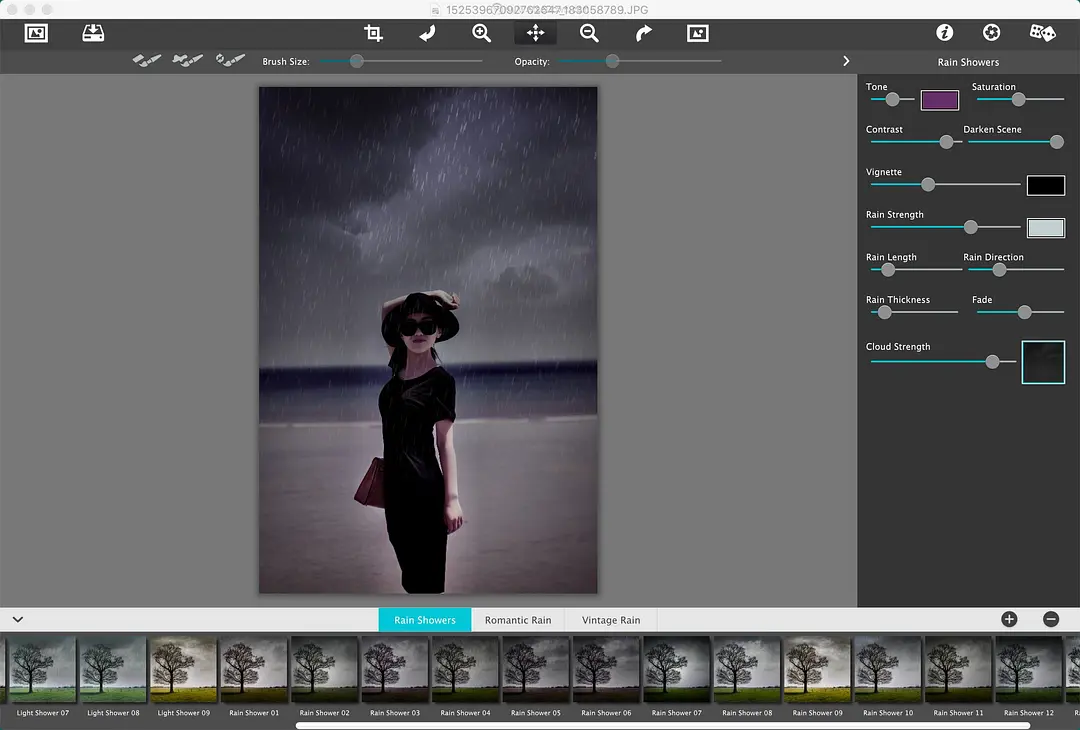1080x730 pixels.
Task: Click the open image icon
Action: point(36,33)
